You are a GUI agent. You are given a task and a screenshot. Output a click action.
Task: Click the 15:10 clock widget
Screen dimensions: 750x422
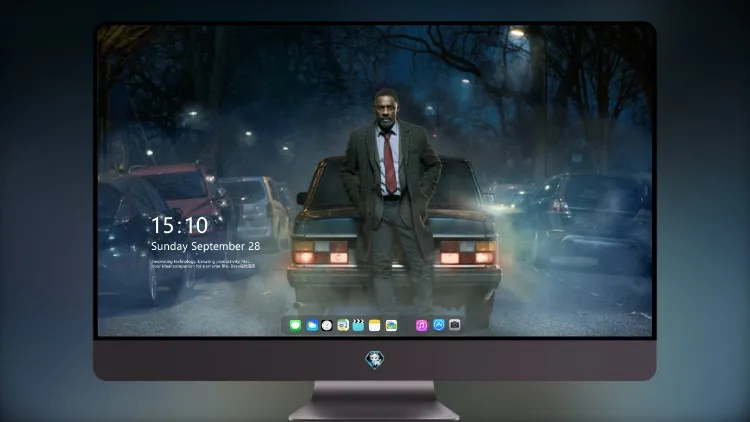179,225
